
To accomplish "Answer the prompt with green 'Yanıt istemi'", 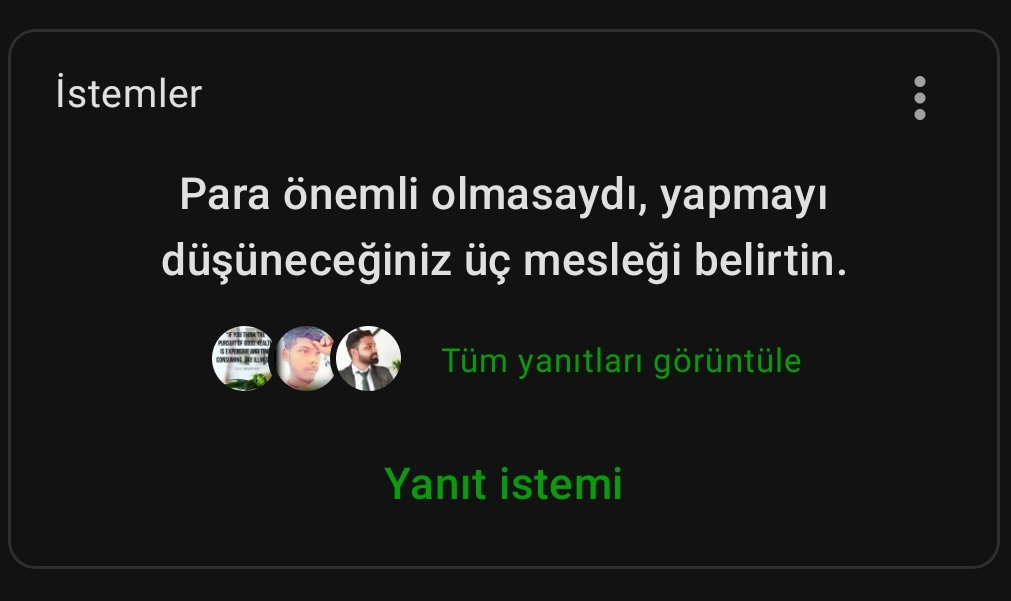I will pos(503,484).
